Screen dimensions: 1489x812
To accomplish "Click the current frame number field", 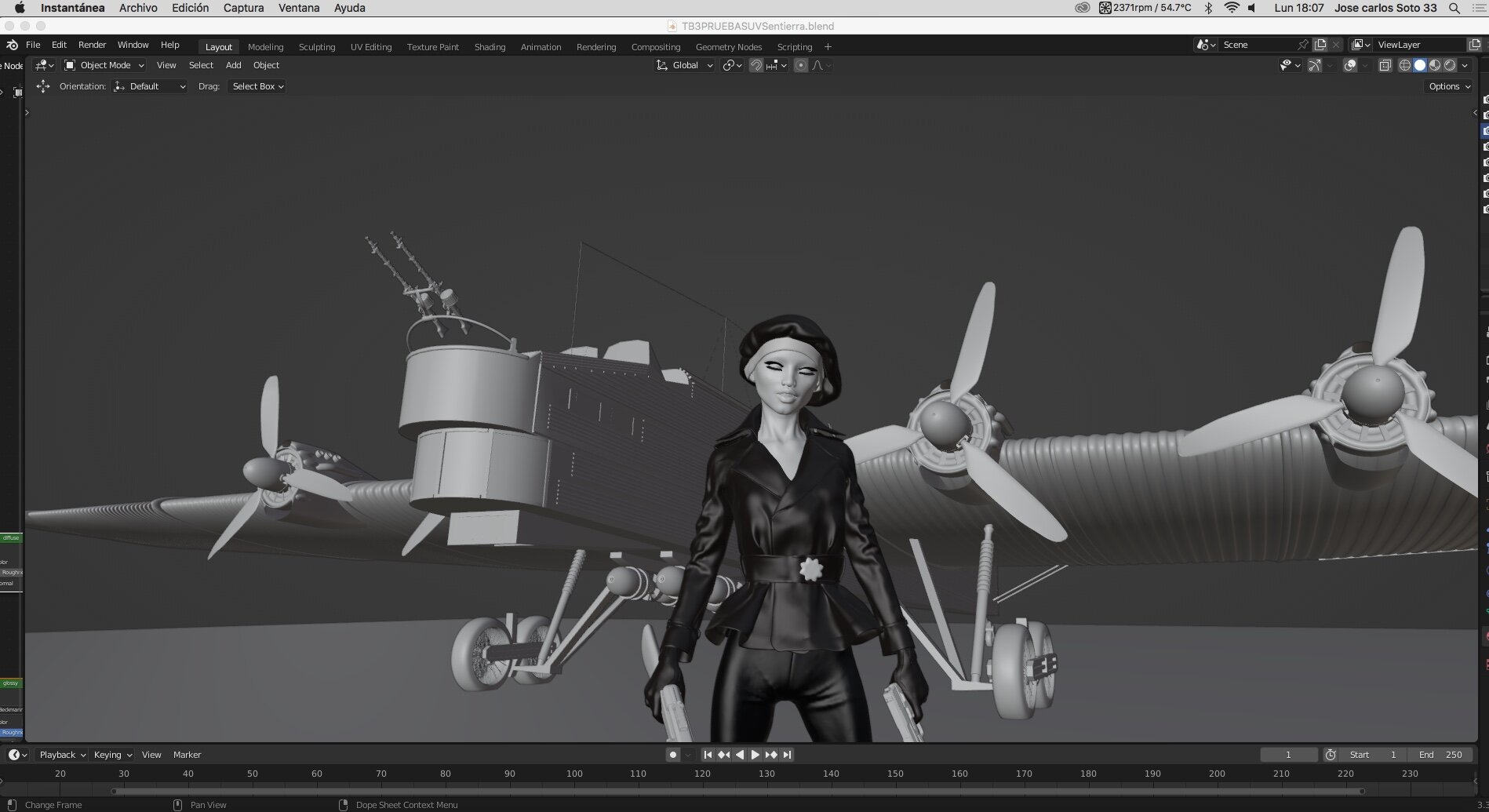I will [x=1288, y=755].
